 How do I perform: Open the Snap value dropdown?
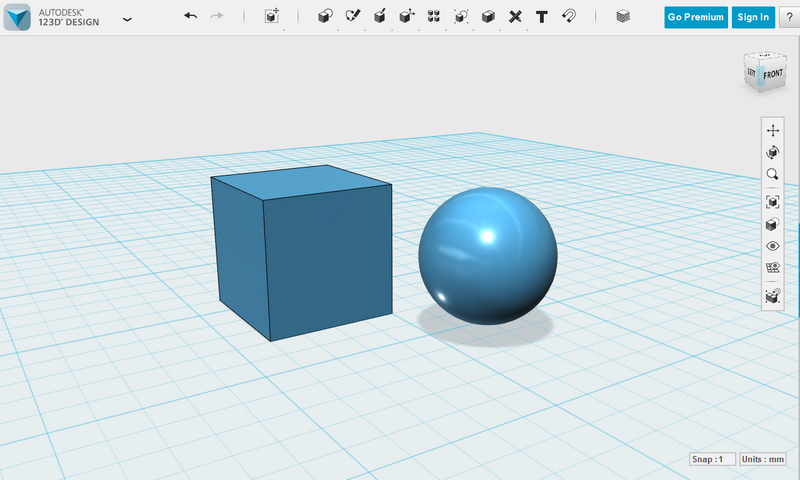point(707,459)
